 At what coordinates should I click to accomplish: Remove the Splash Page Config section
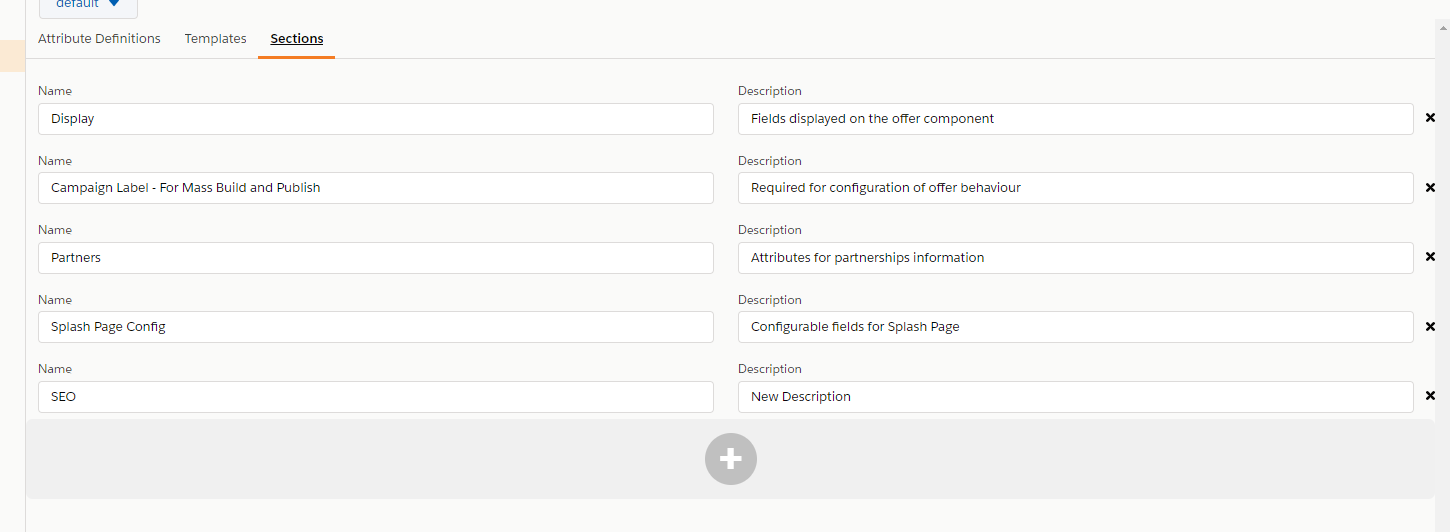1430,327
